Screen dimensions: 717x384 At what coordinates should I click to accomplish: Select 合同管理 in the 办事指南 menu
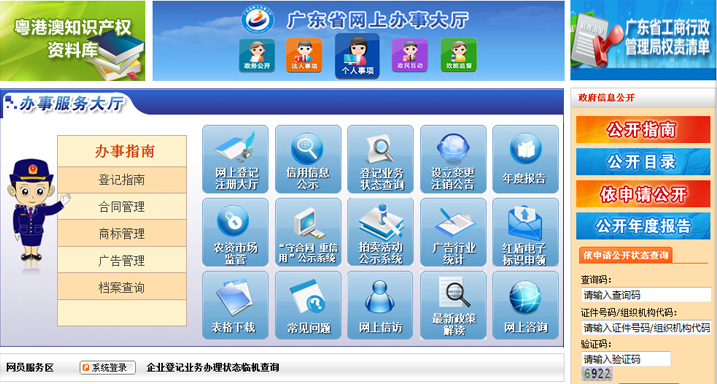pos(122,207)
